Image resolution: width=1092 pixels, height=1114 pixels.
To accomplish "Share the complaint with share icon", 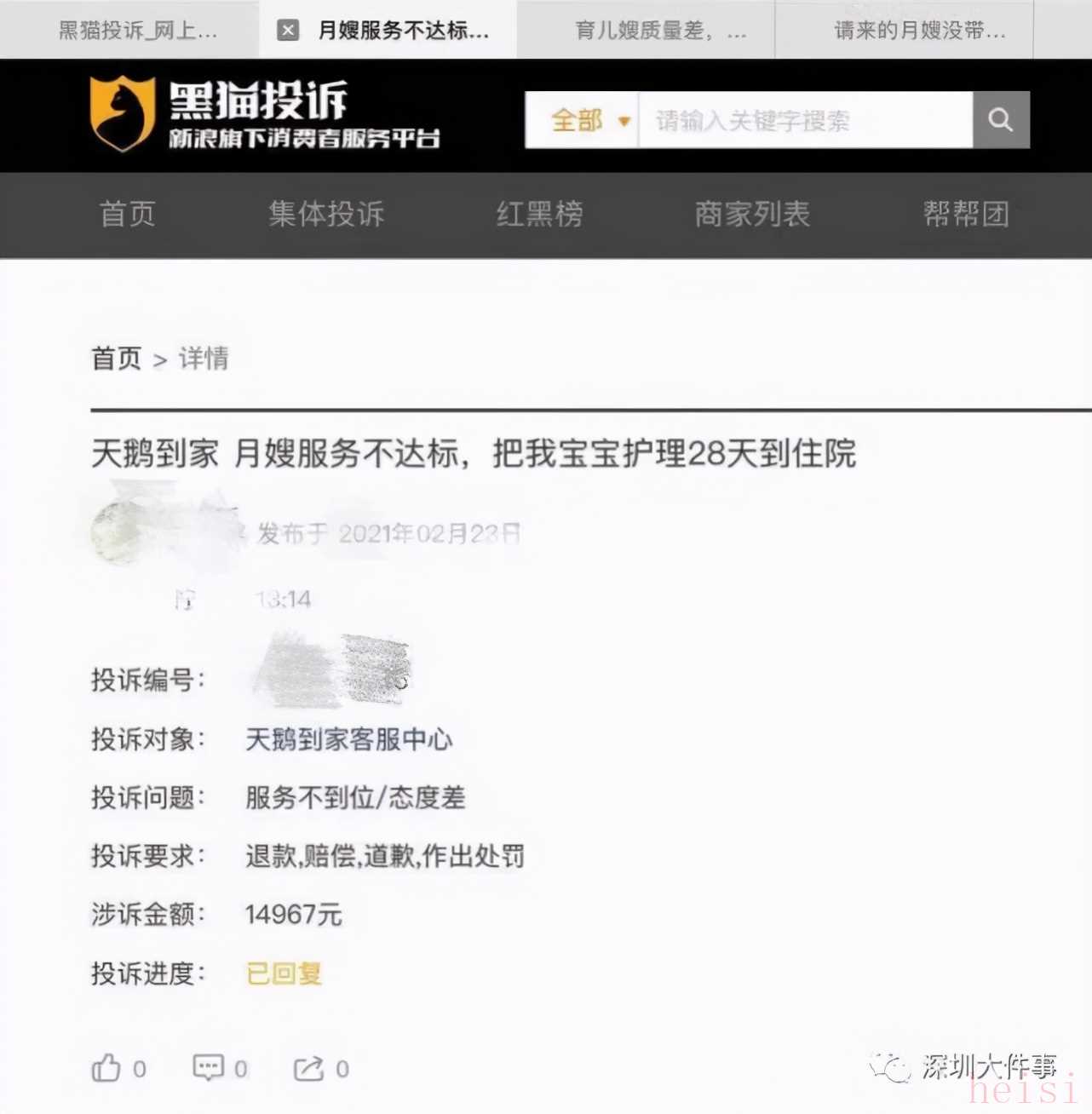I will pyautogui.click(x=309, y=1069).
